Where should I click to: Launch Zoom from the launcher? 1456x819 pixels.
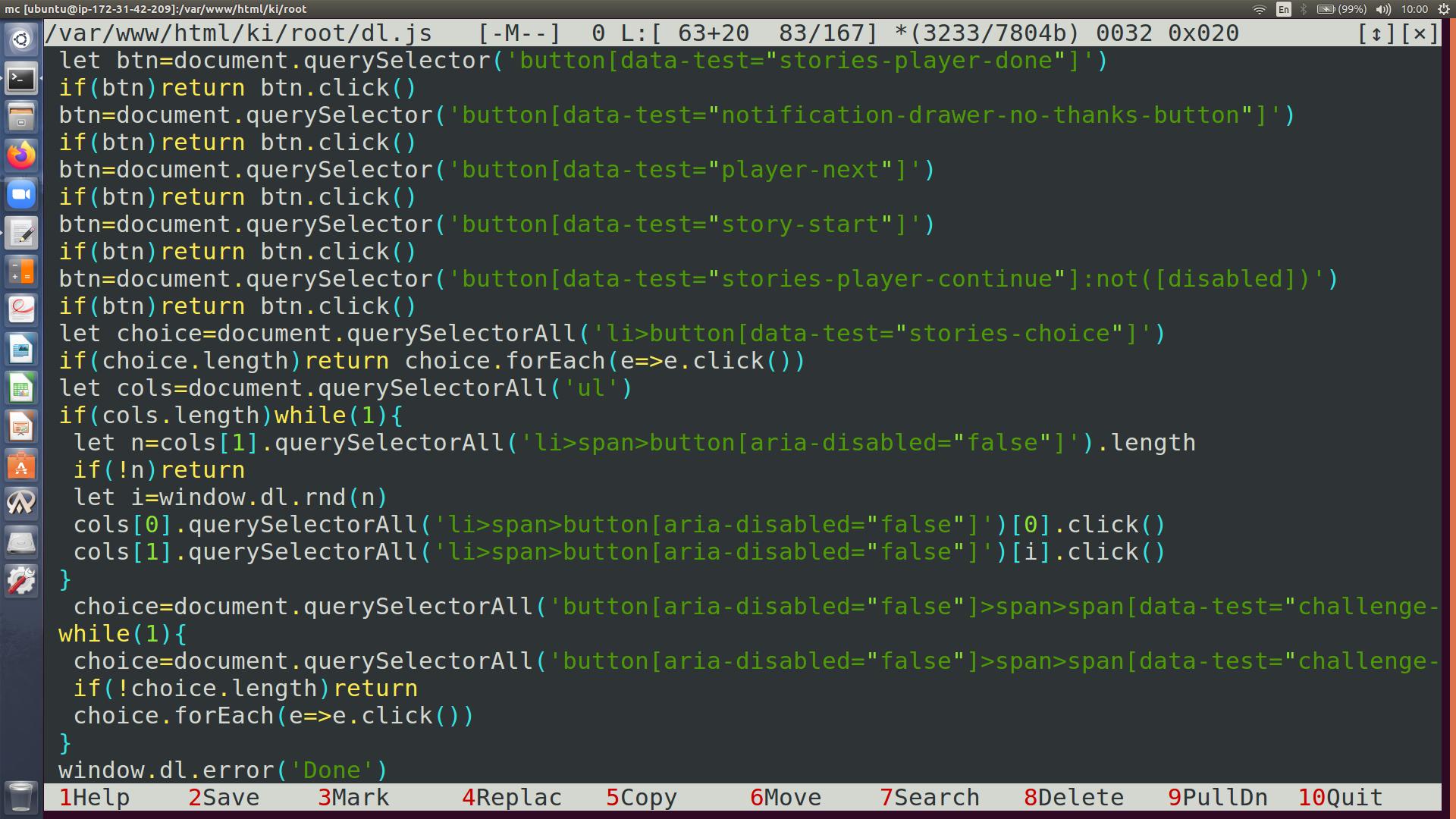click(21, 194)
